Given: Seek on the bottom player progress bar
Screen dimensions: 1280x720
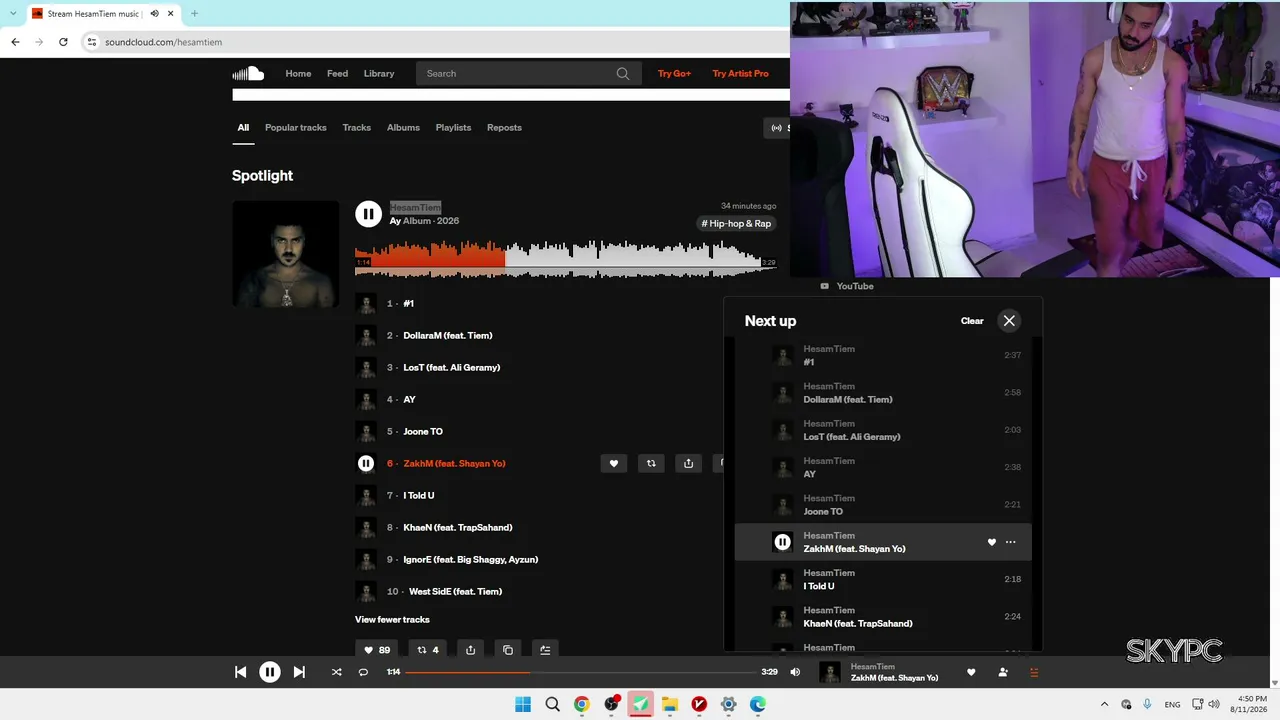Looking at the screenshot, I should pos(580,672).
